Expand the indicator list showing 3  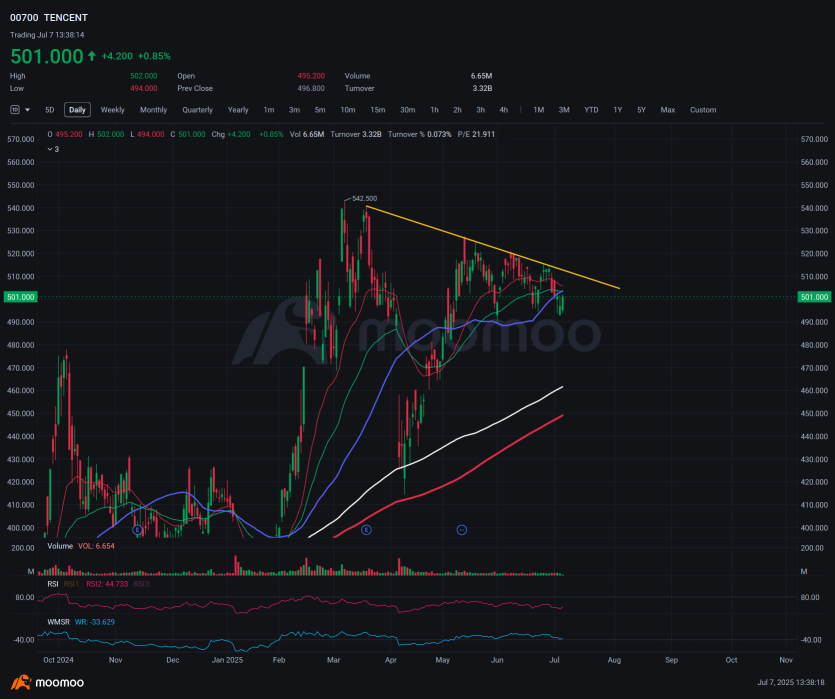pyautogui.click(x=53, y=149)
